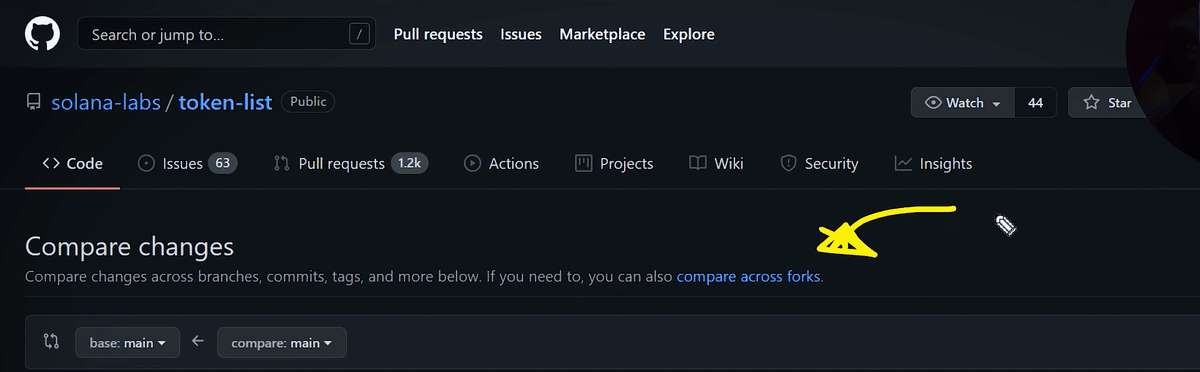1200x372 pixels.
Task: Focus the Search or jump to field
Action: pos(226,34)
